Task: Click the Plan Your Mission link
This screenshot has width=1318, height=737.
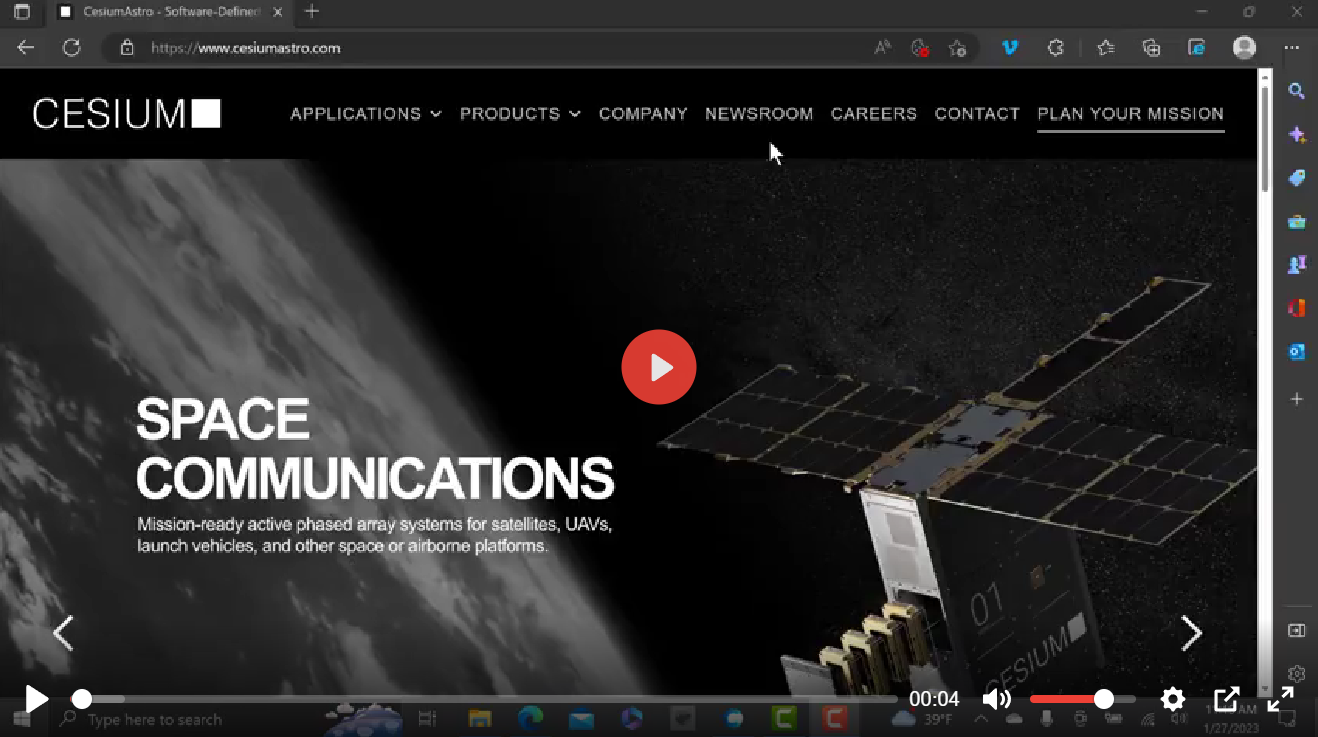Action: point(1130,114)
